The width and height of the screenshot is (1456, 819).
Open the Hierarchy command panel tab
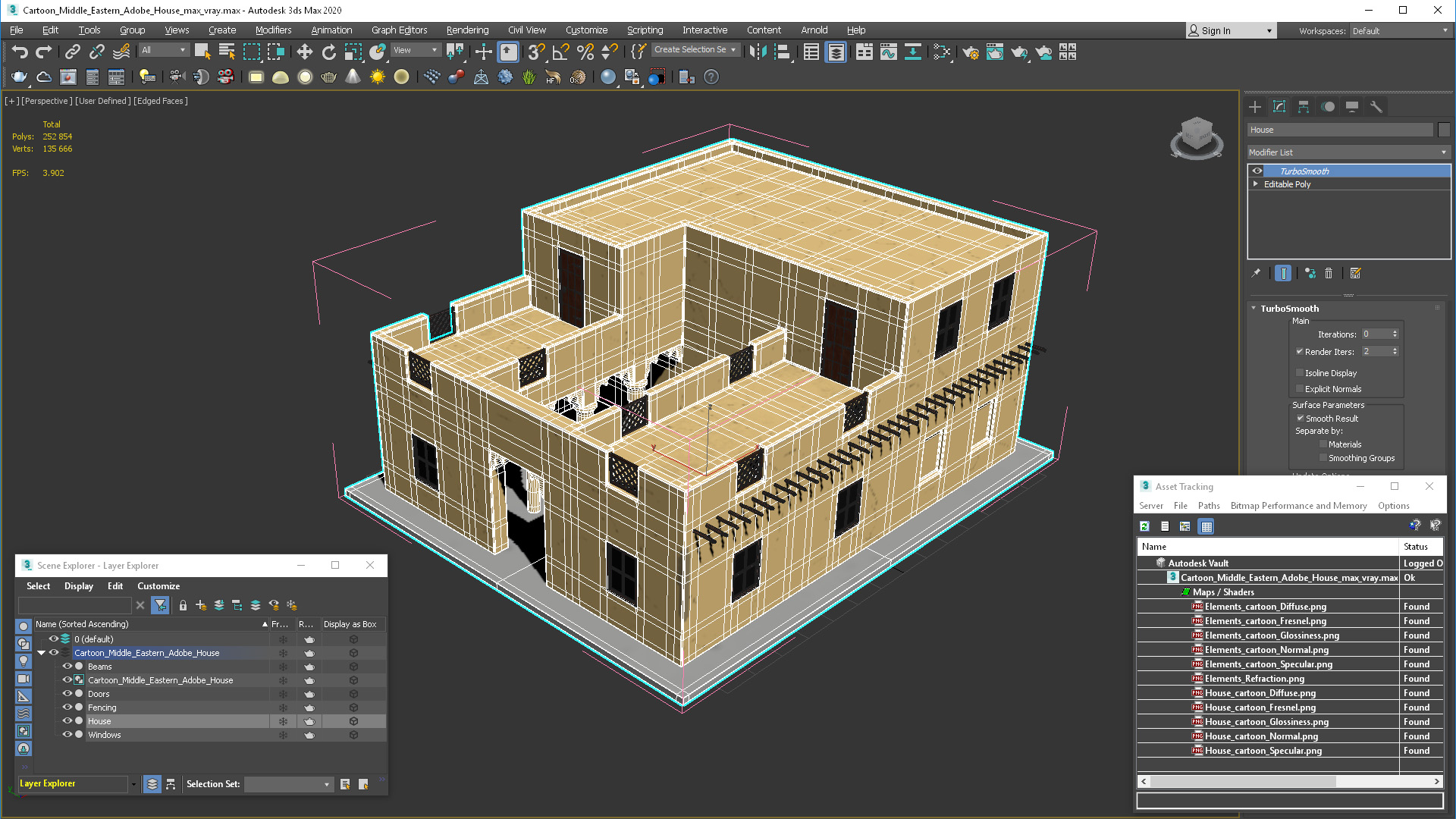pos(1304,107)
